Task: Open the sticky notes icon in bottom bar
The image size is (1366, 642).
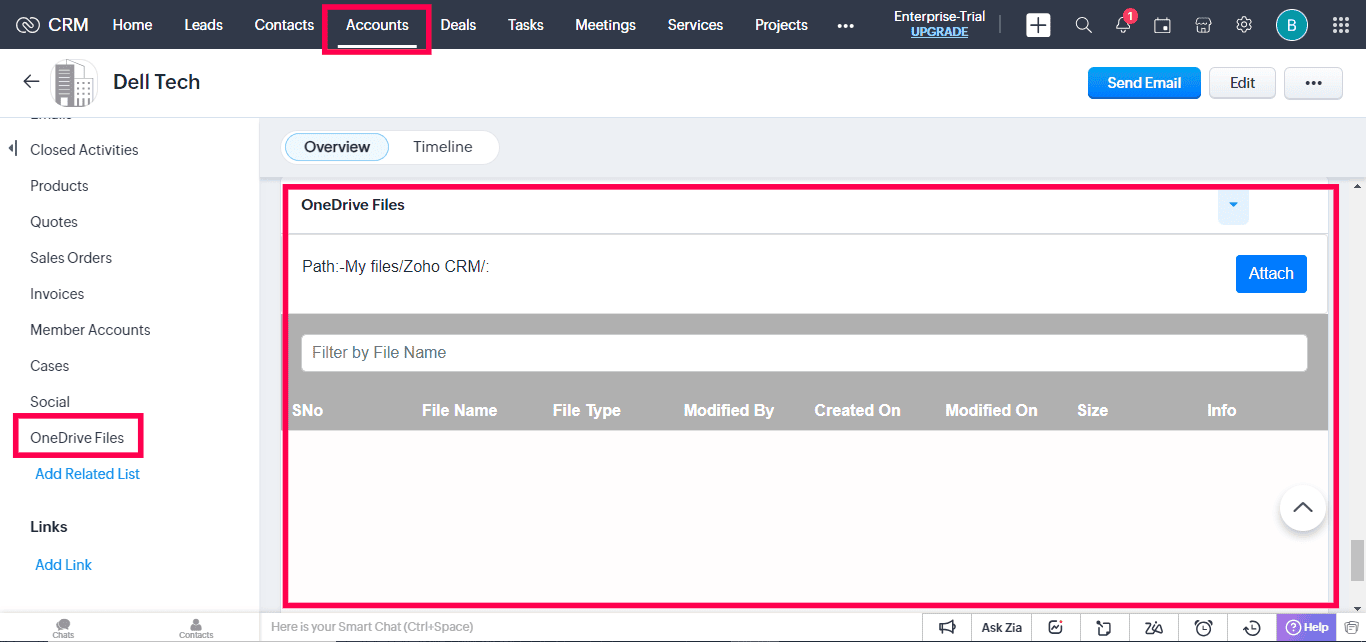Action: pos(1104,627)
